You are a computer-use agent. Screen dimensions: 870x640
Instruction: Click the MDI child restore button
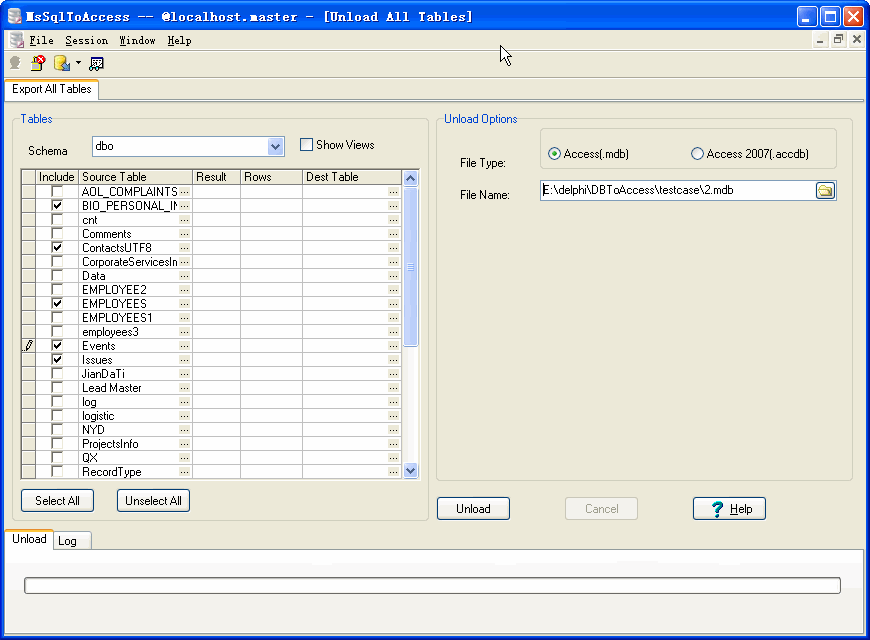[838, 39]
